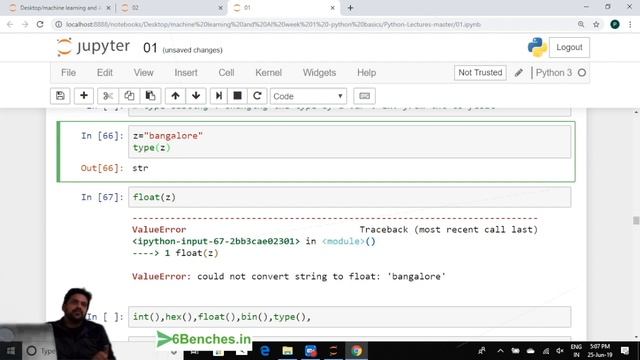Viewport: 640px width, 360px height.
Task: Open the Help menu
Action: pyautogui.click(x=367, y=73)
